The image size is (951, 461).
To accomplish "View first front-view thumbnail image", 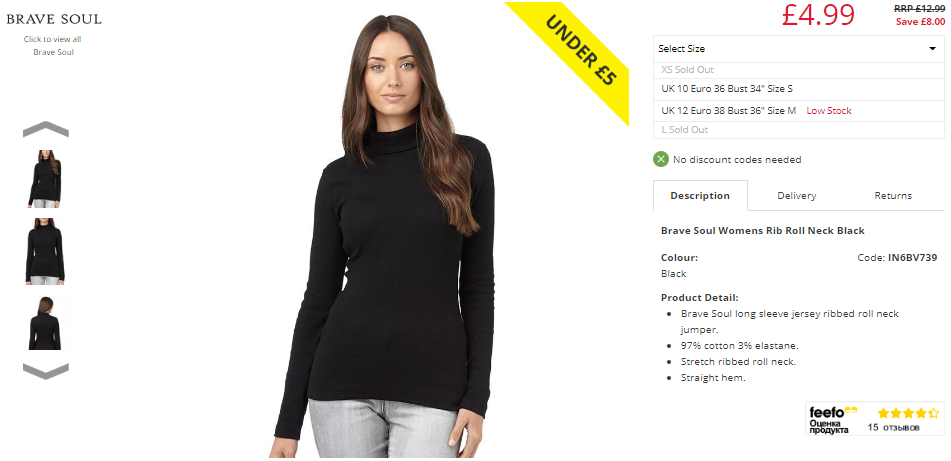I will pos(44,179).
